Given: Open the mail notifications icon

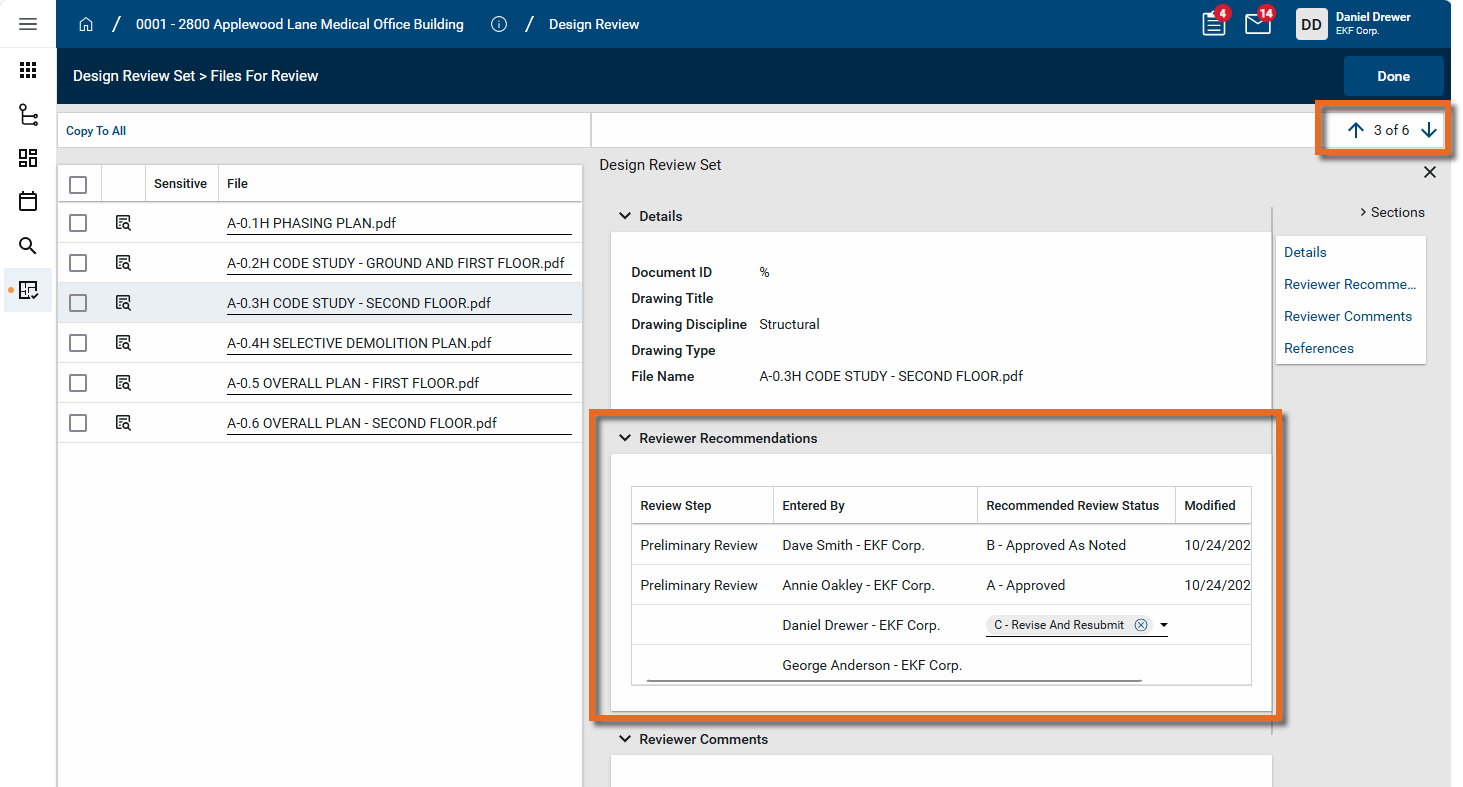Looking at the screenshot, I should [1257, 24].
